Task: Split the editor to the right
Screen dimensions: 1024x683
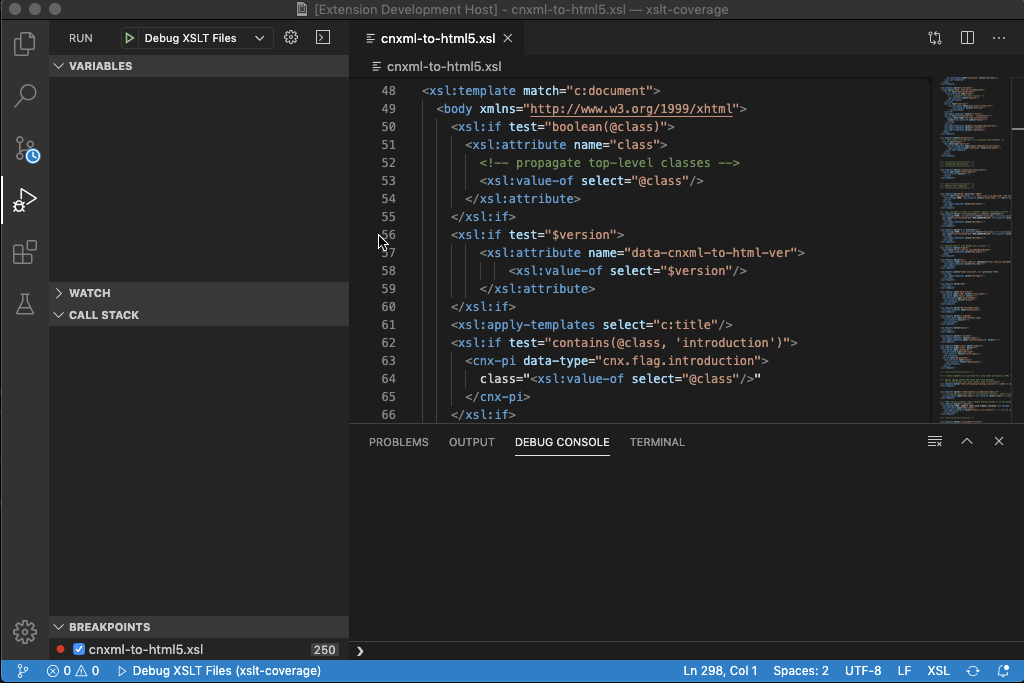Action: point(967,38)
